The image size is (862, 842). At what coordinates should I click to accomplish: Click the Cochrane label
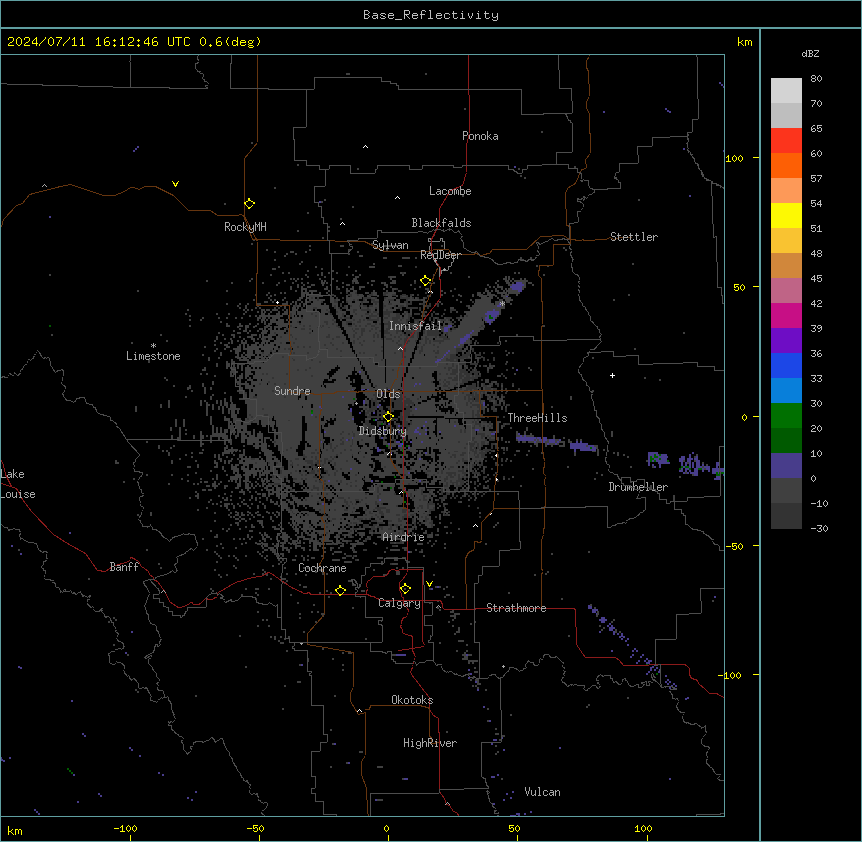[x=322, y=568]
